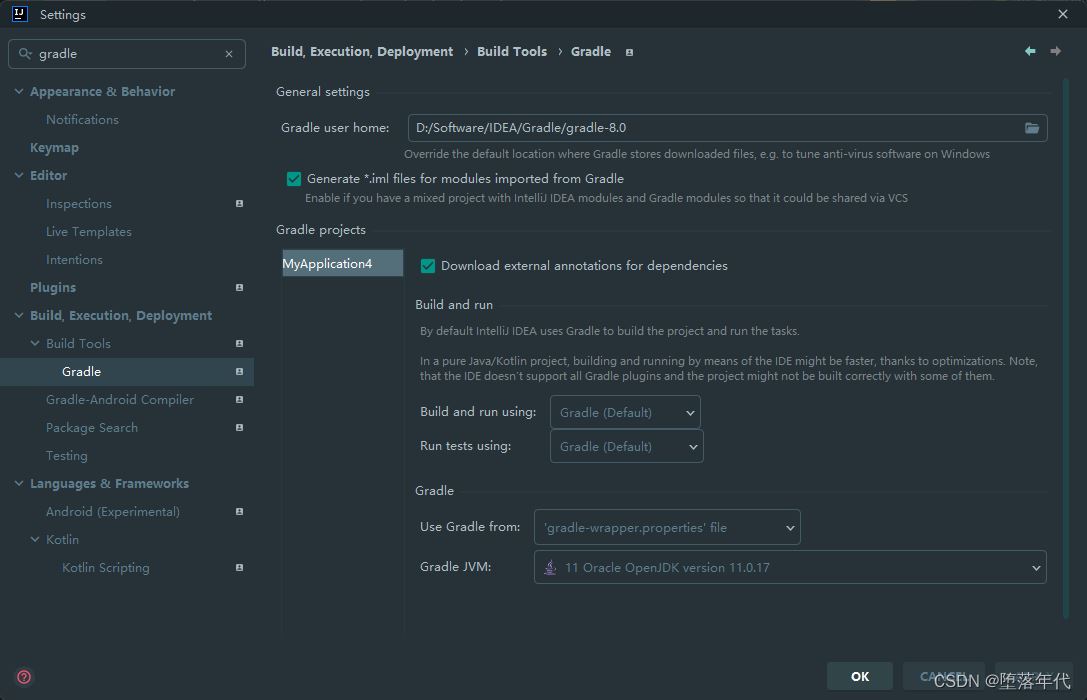Click Build Tools breadcrumb
This screenshot has width=1087, height=700.
pos(512,52)
